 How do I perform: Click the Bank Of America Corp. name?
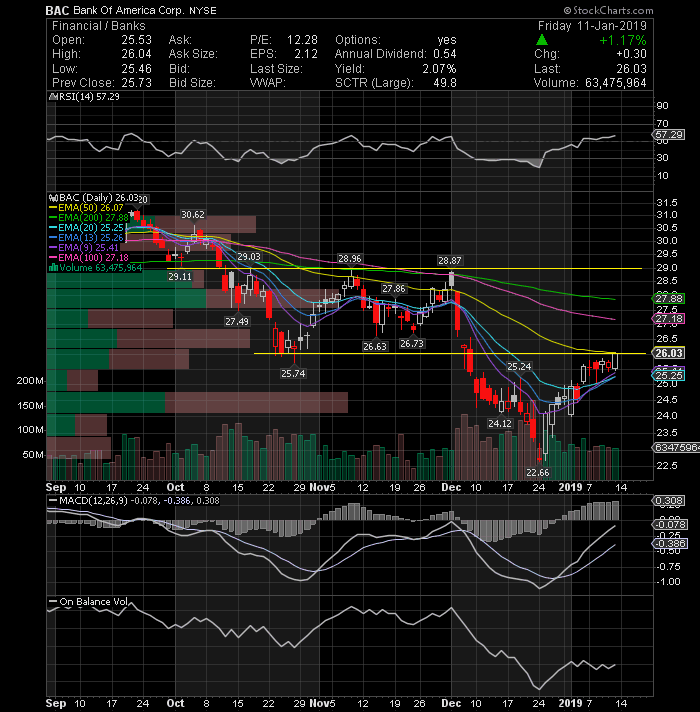tap(128, 10)
